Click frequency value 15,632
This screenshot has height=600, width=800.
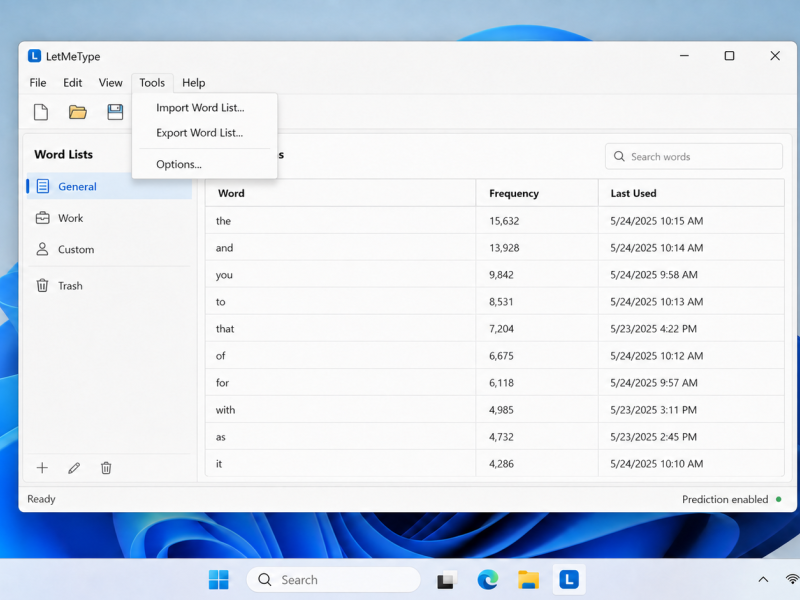coord(504,220)
